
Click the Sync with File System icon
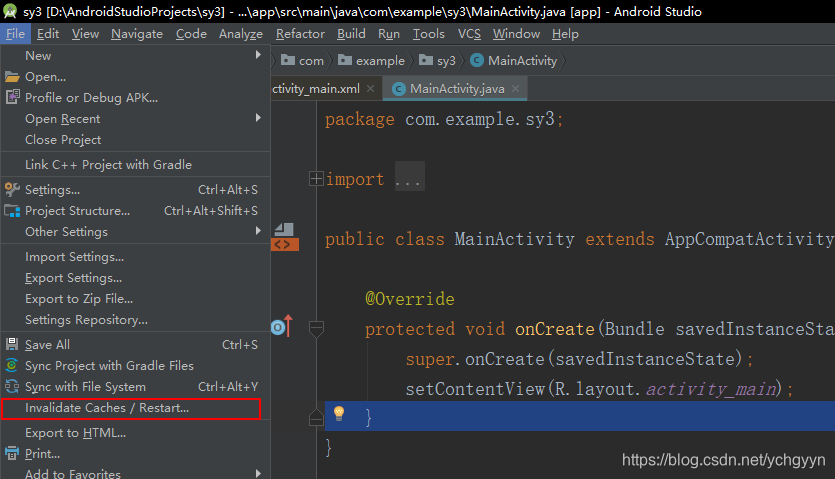pyautogui.click(x=12, y=386)
